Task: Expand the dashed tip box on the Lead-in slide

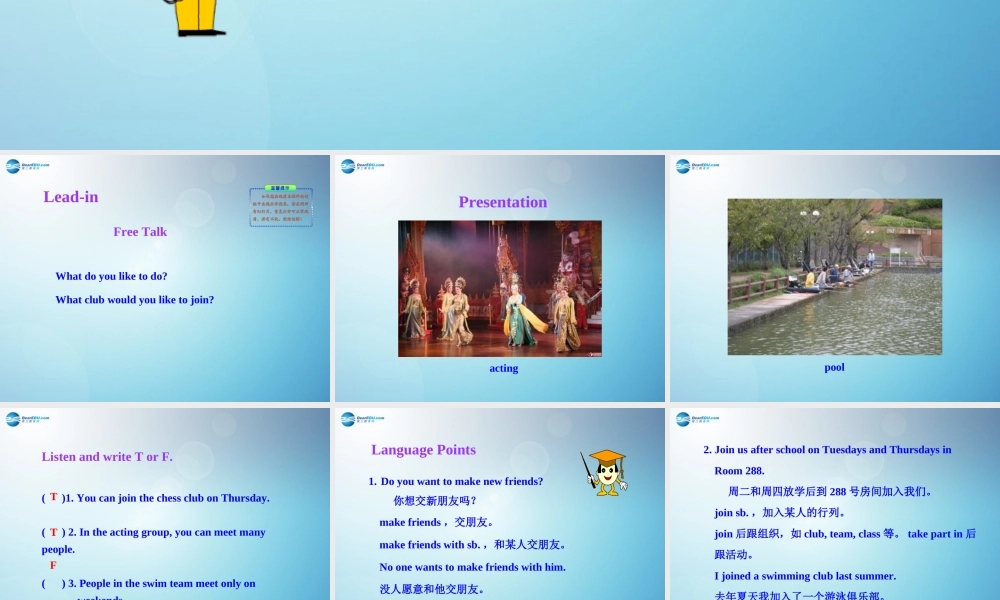Action: coord(280,207)
